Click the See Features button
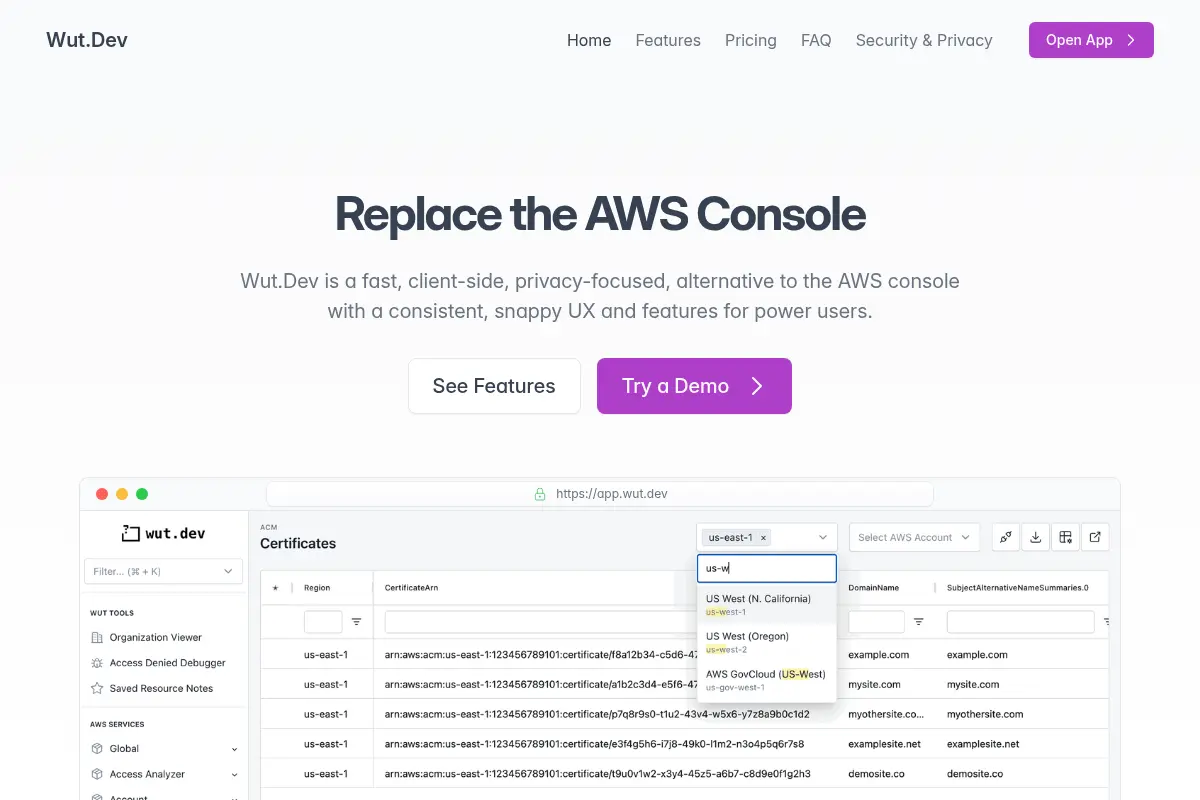 pos(494,386)
